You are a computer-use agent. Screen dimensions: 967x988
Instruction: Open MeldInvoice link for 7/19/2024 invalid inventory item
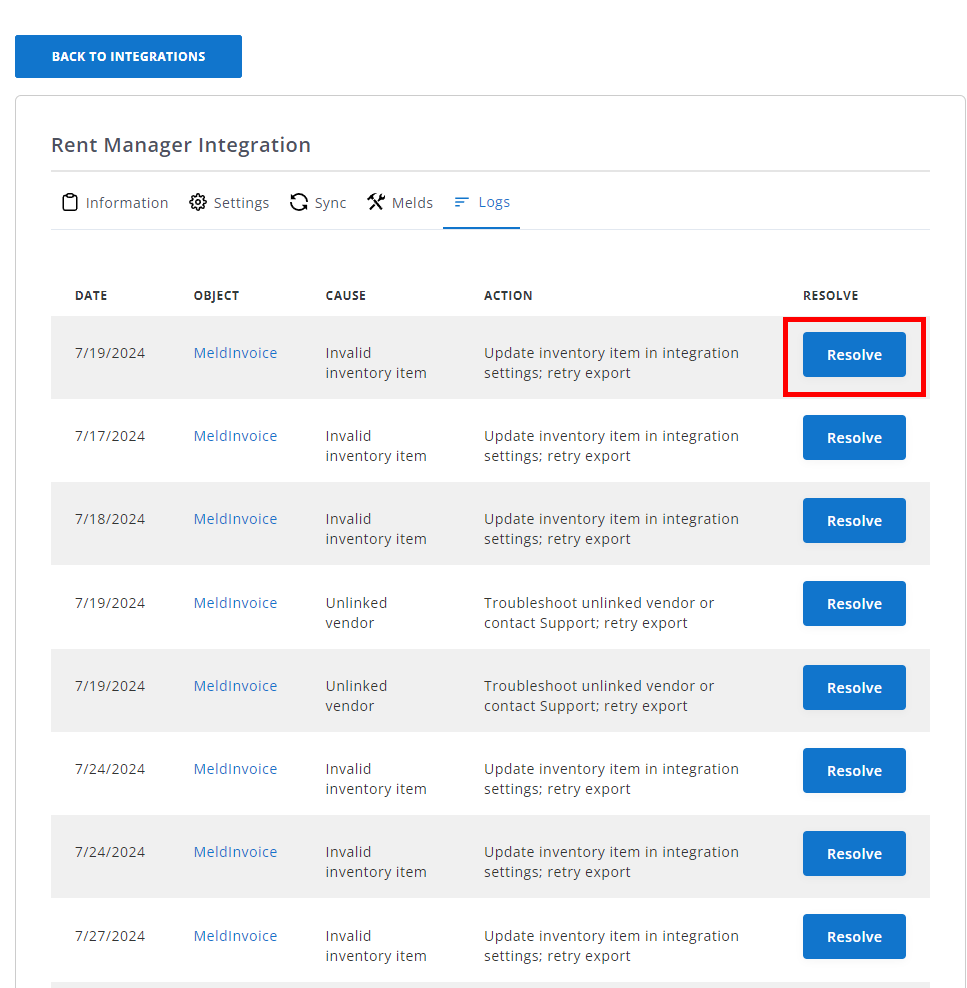tap(235, 353)
